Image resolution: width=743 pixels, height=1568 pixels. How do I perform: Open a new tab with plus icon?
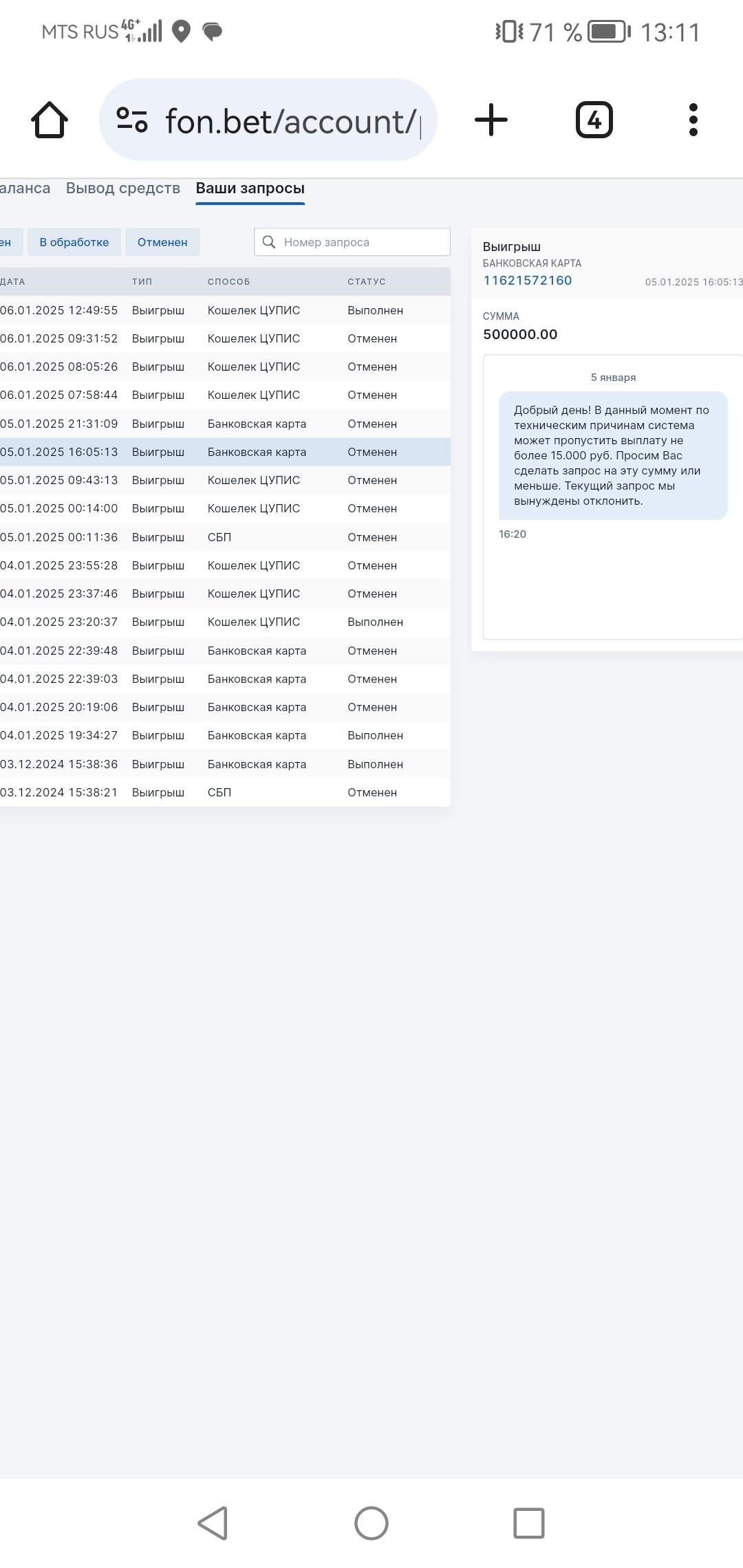491,120
